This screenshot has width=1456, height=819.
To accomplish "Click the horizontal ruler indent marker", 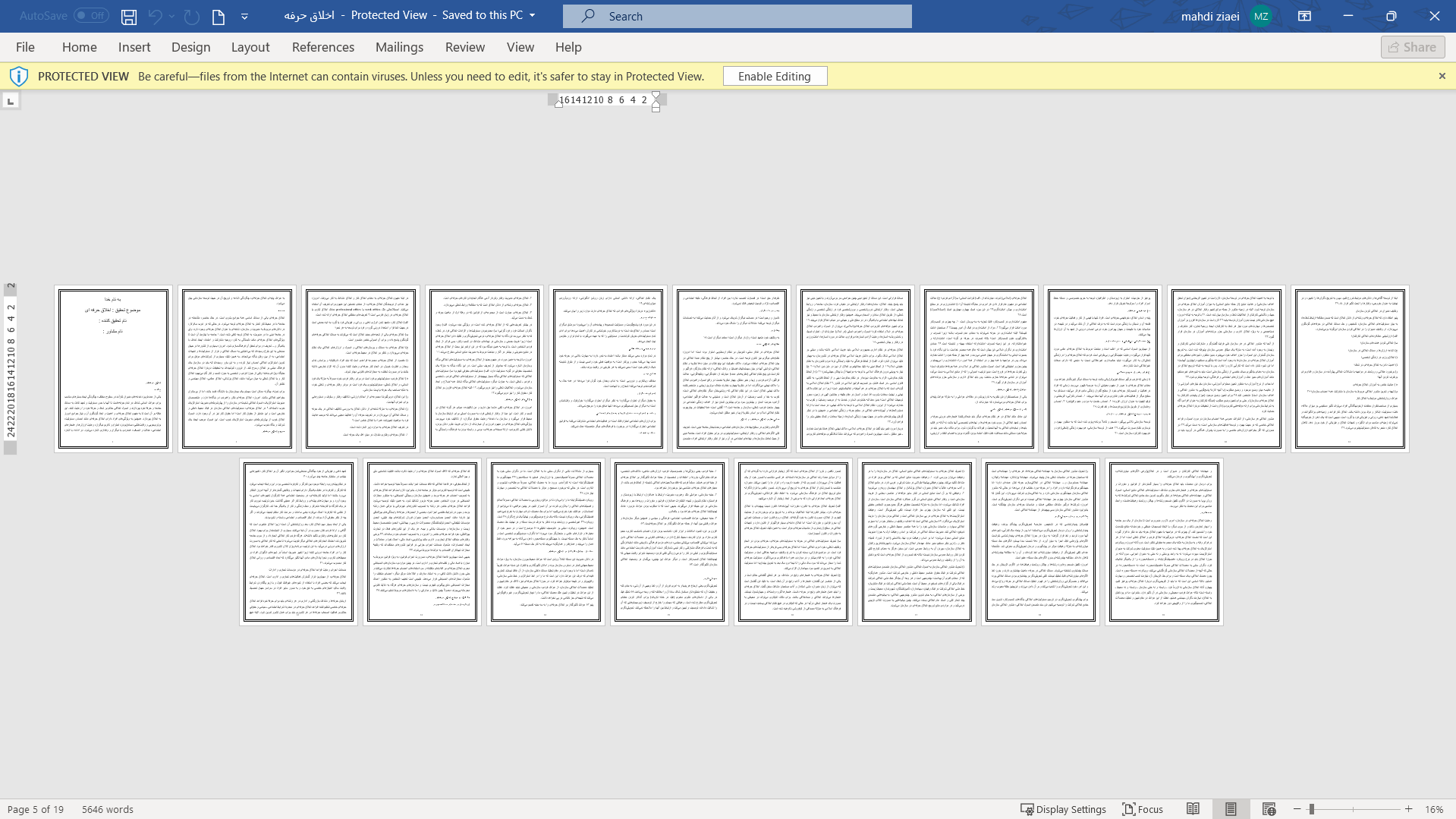I will pyautogui.click(x=656, y=101).
